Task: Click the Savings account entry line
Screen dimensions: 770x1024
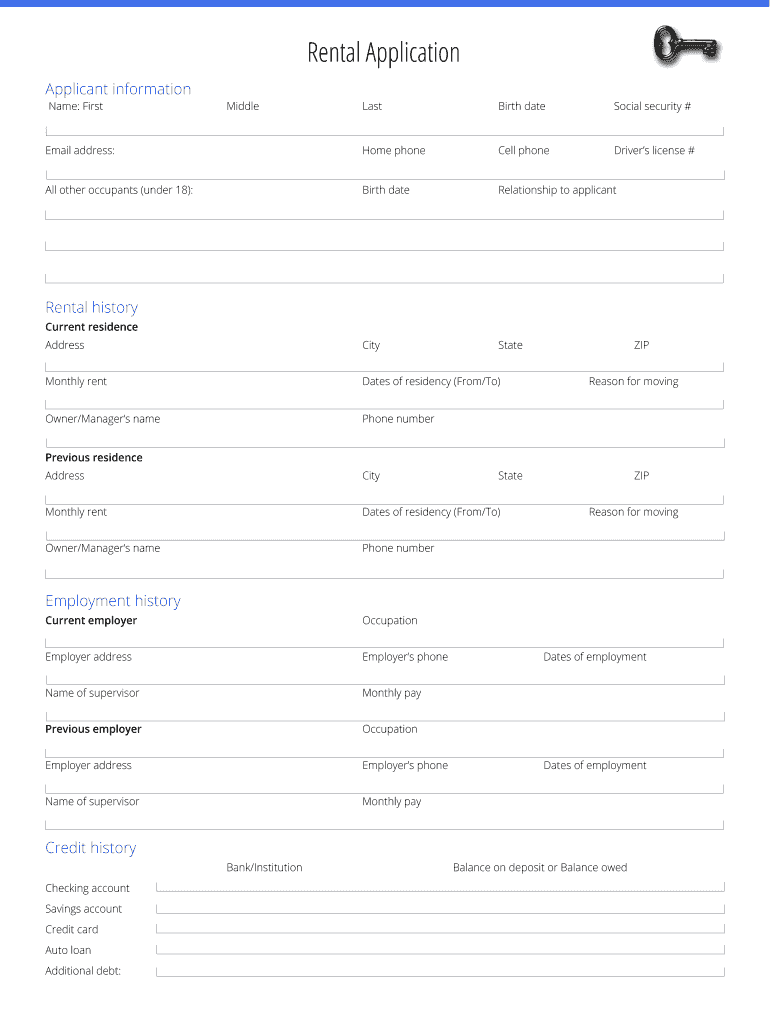Action: click(x=440, y=909)
